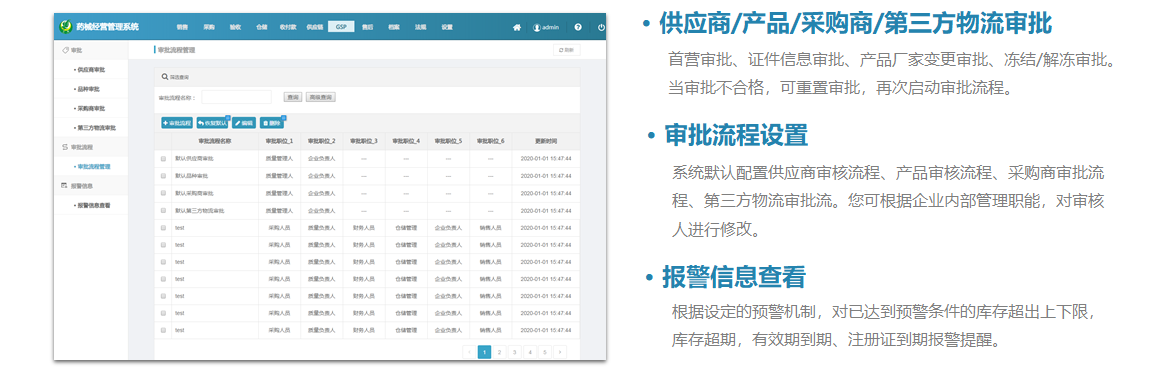Go to previous page with the left arrow

point(469,352)
